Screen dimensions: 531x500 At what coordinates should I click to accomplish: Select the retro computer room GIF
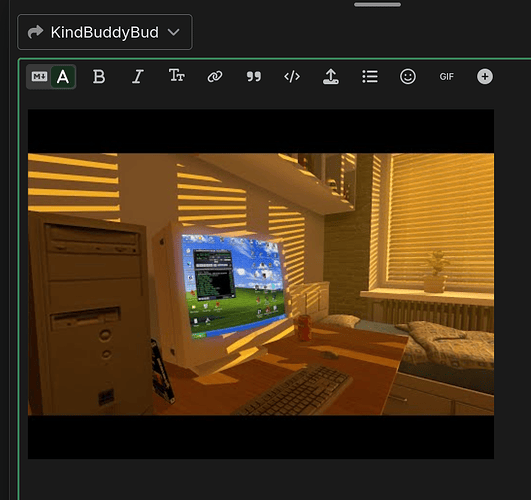click(261, 284)
